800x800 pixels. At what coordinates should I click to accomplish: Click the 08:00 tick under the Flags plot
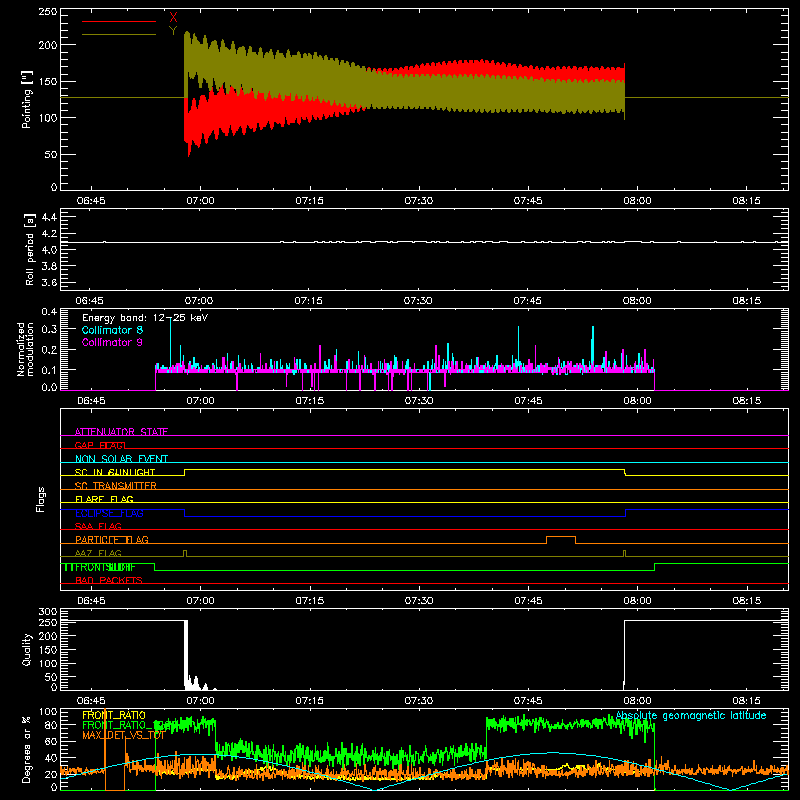tap(637, 601)
